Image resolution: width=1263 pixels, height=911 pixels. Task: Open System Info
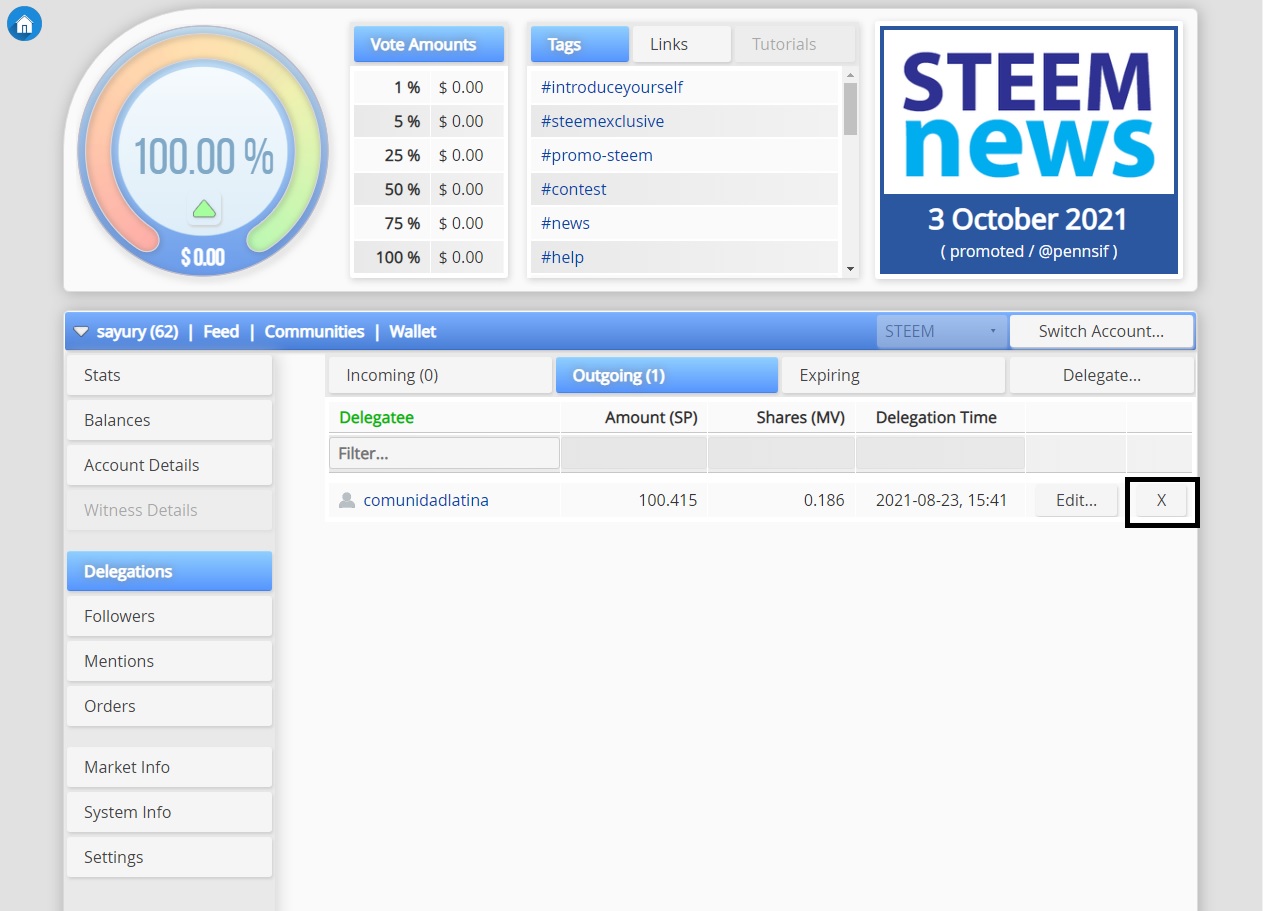(169, 812)
